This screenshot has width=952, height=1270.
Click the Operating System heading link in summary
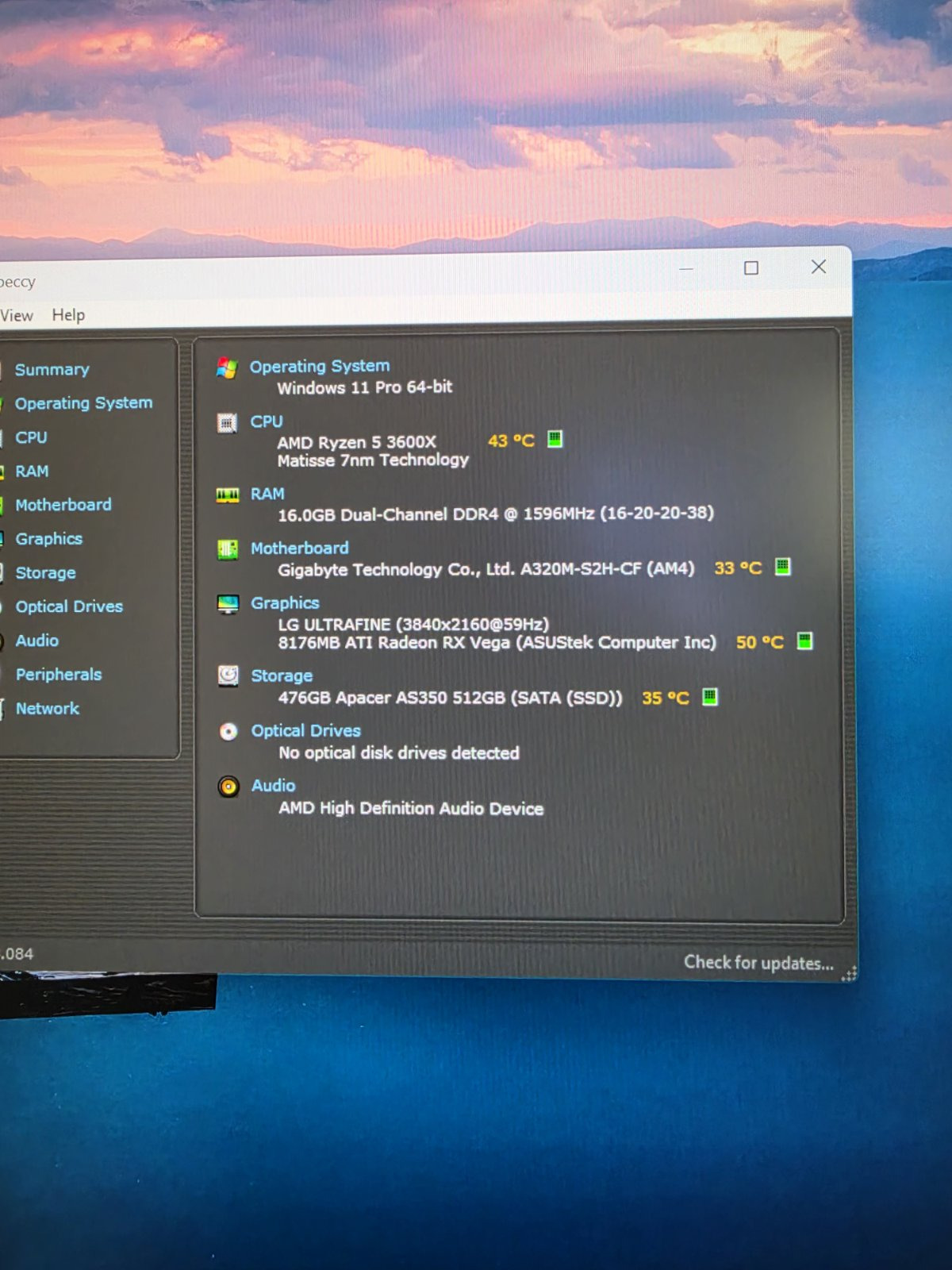tap(320, 366)
